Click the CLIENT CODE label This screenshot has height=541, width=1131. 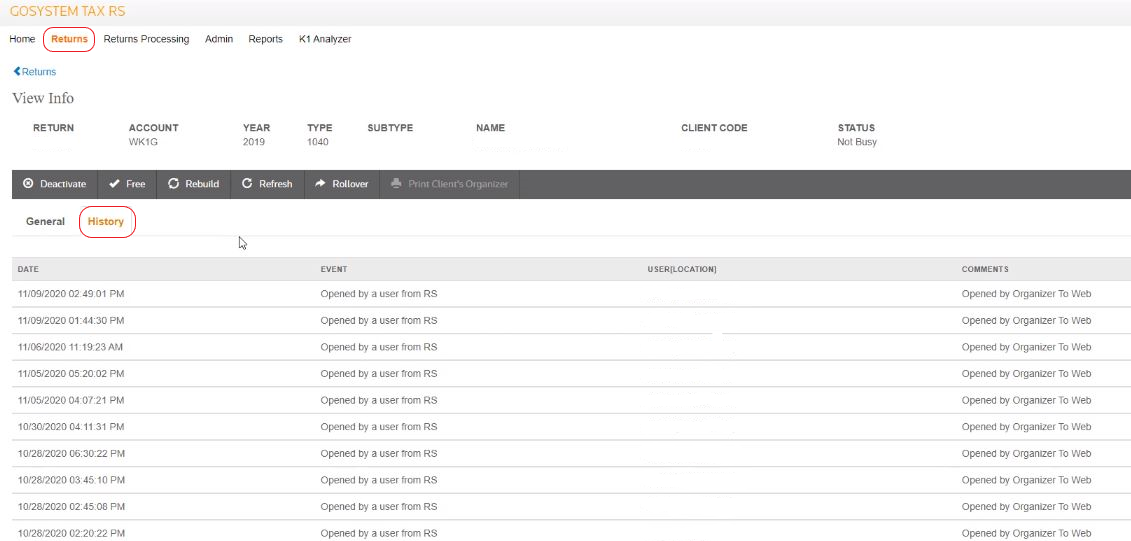[714, 128]
